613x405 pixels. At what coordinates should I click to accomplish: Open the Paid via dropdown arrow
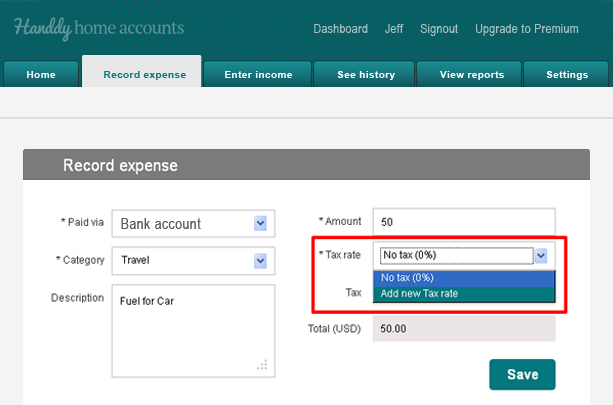coord(260,224)
